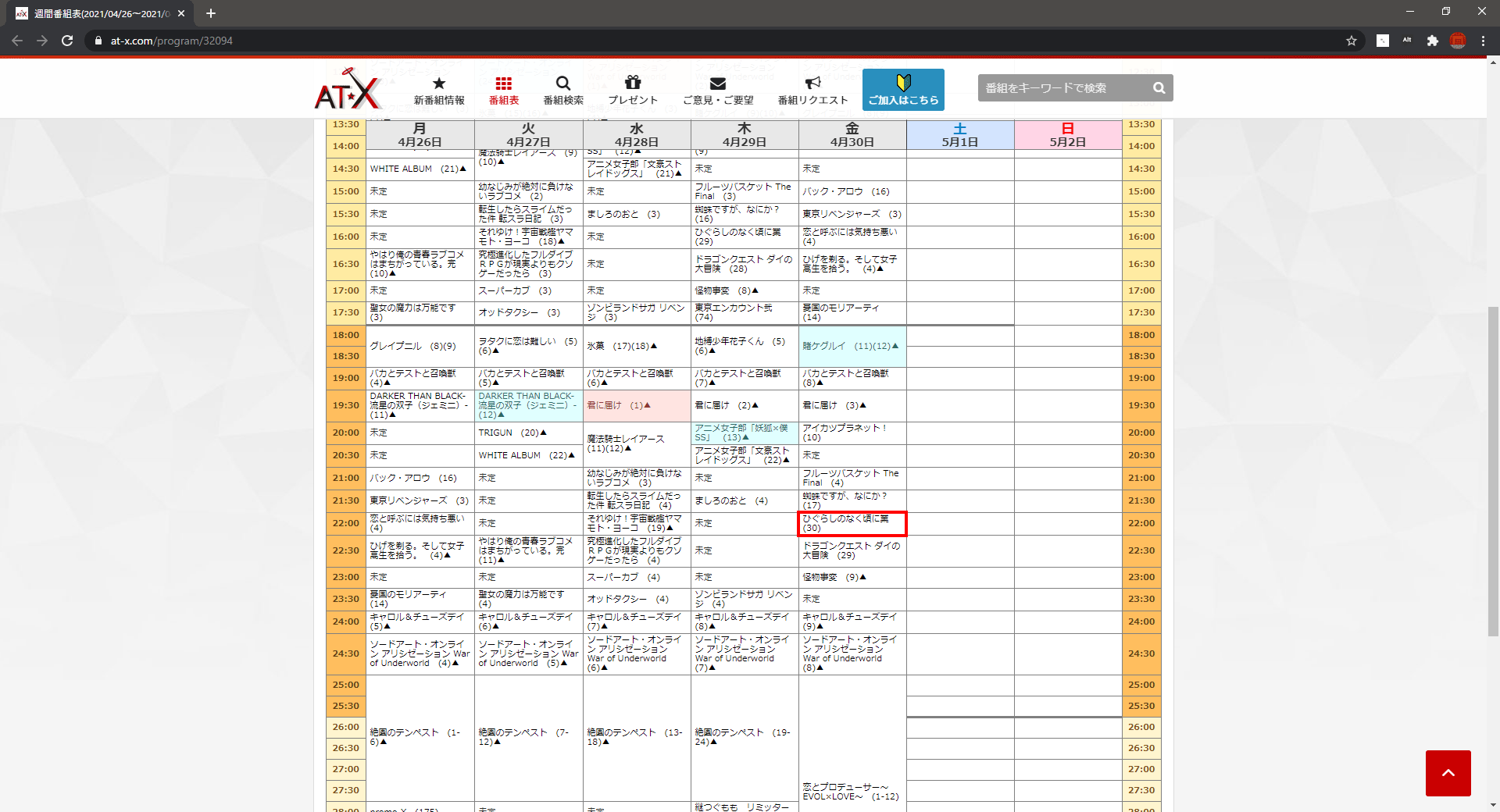Viewport: 1500px width, 812px height.
Task: Open the extensions puzzle icon
Action: (1432, 41)
